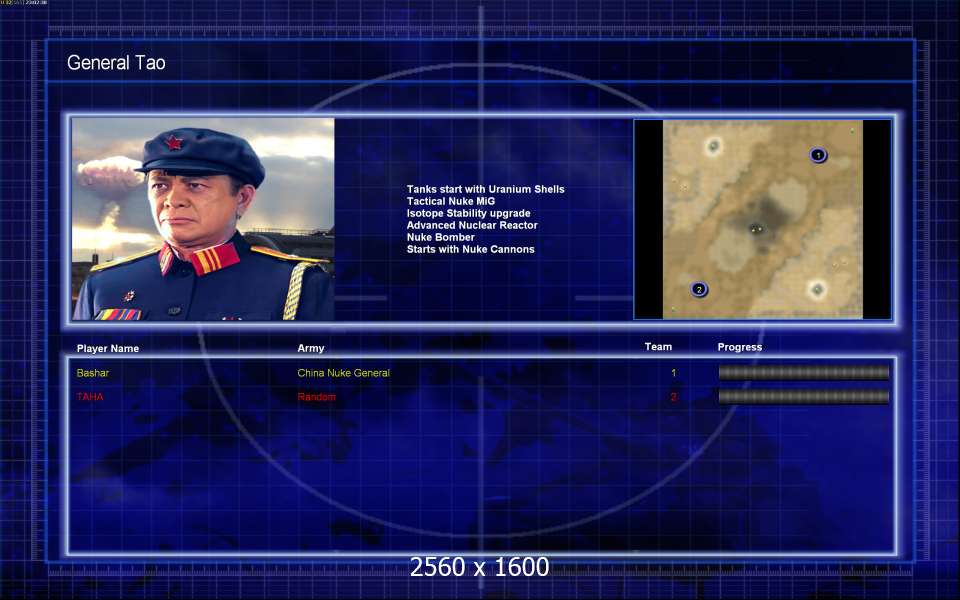The image size is (960, 600).
Task: Click start position marker 2 on the map
Action: (x=699, y=289)
